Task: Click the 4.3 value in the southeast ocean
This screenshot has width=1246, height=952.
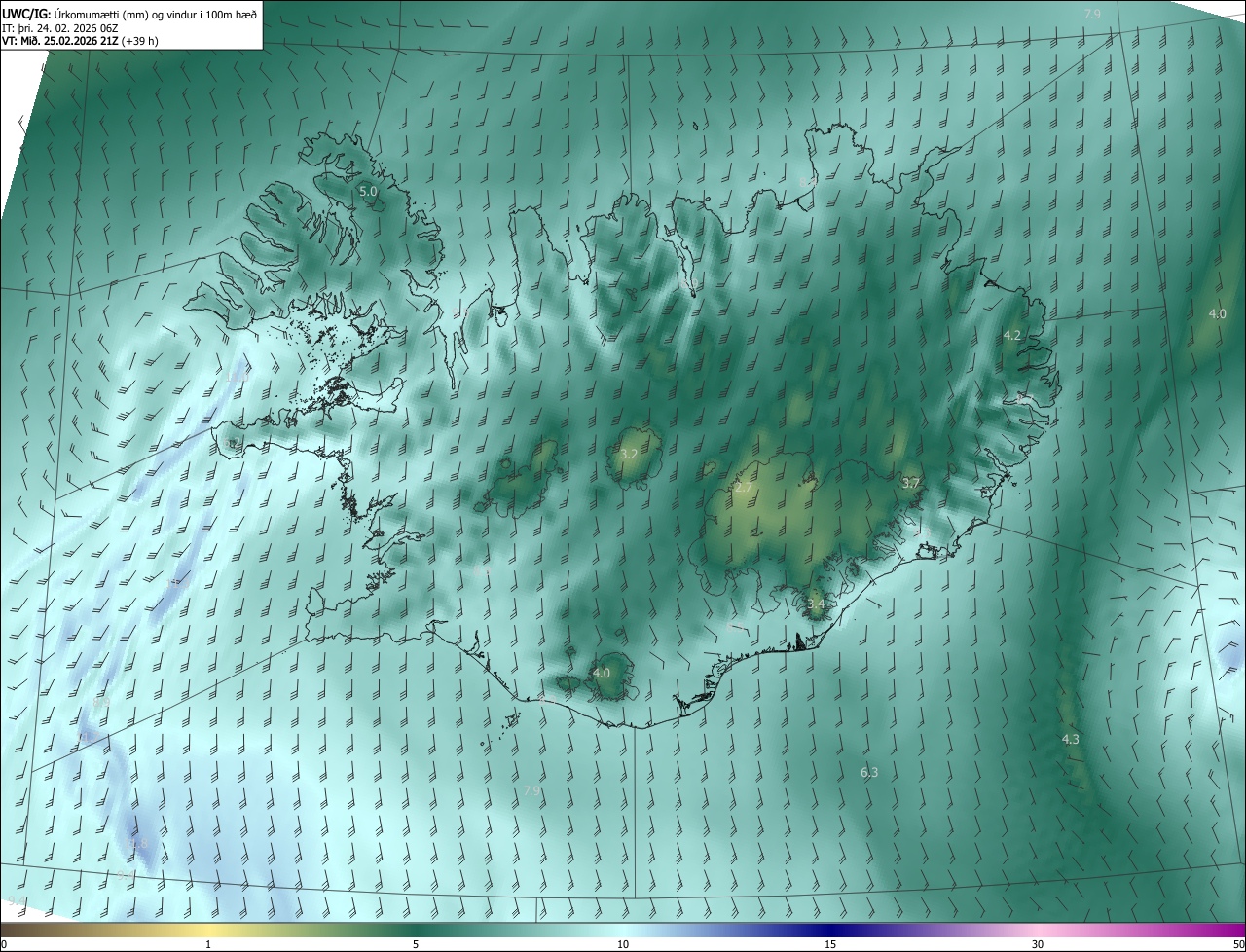Action: [x=1071, y=739]
